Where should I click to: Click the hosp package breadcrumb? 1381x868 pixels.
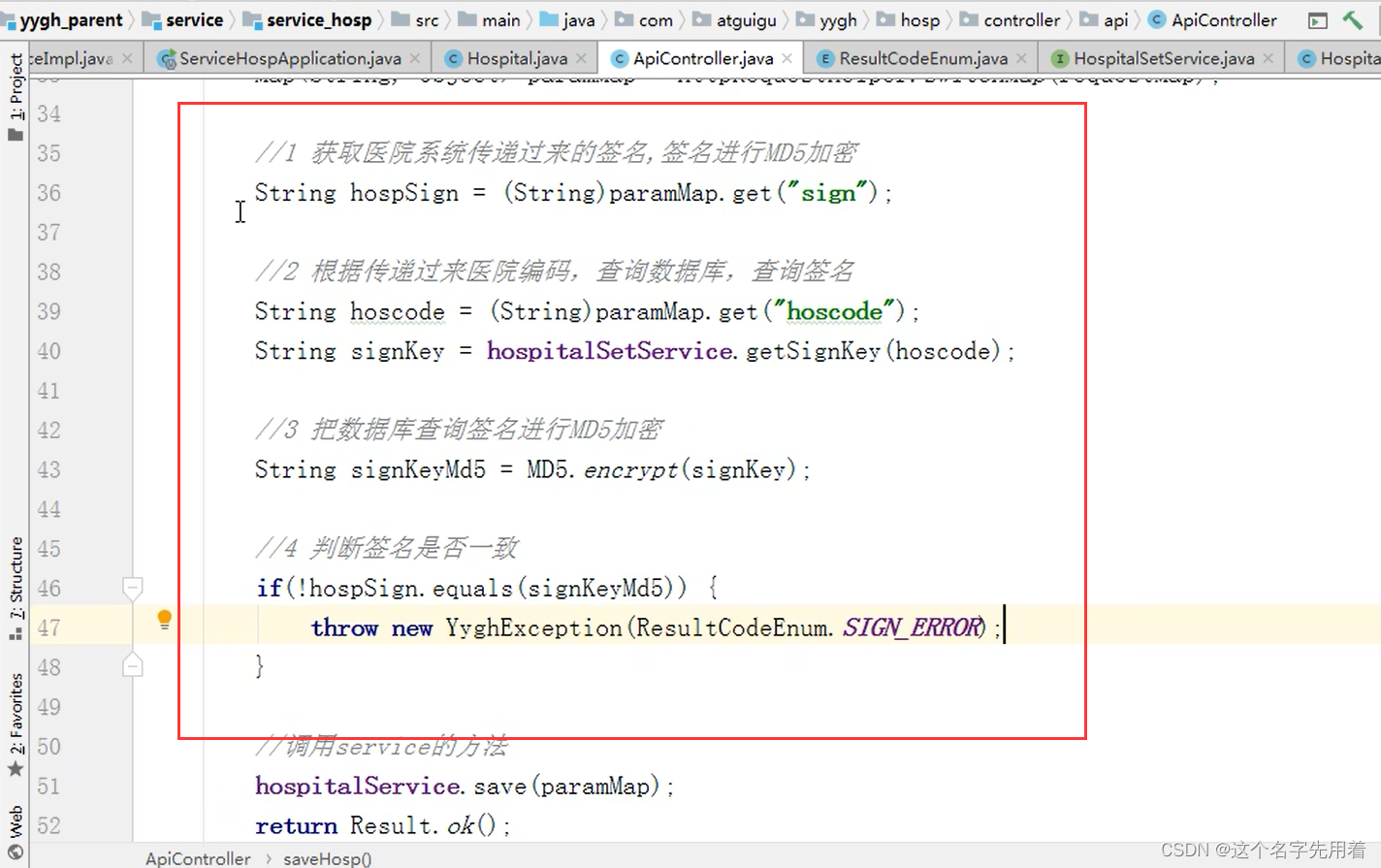pos(910,20)
